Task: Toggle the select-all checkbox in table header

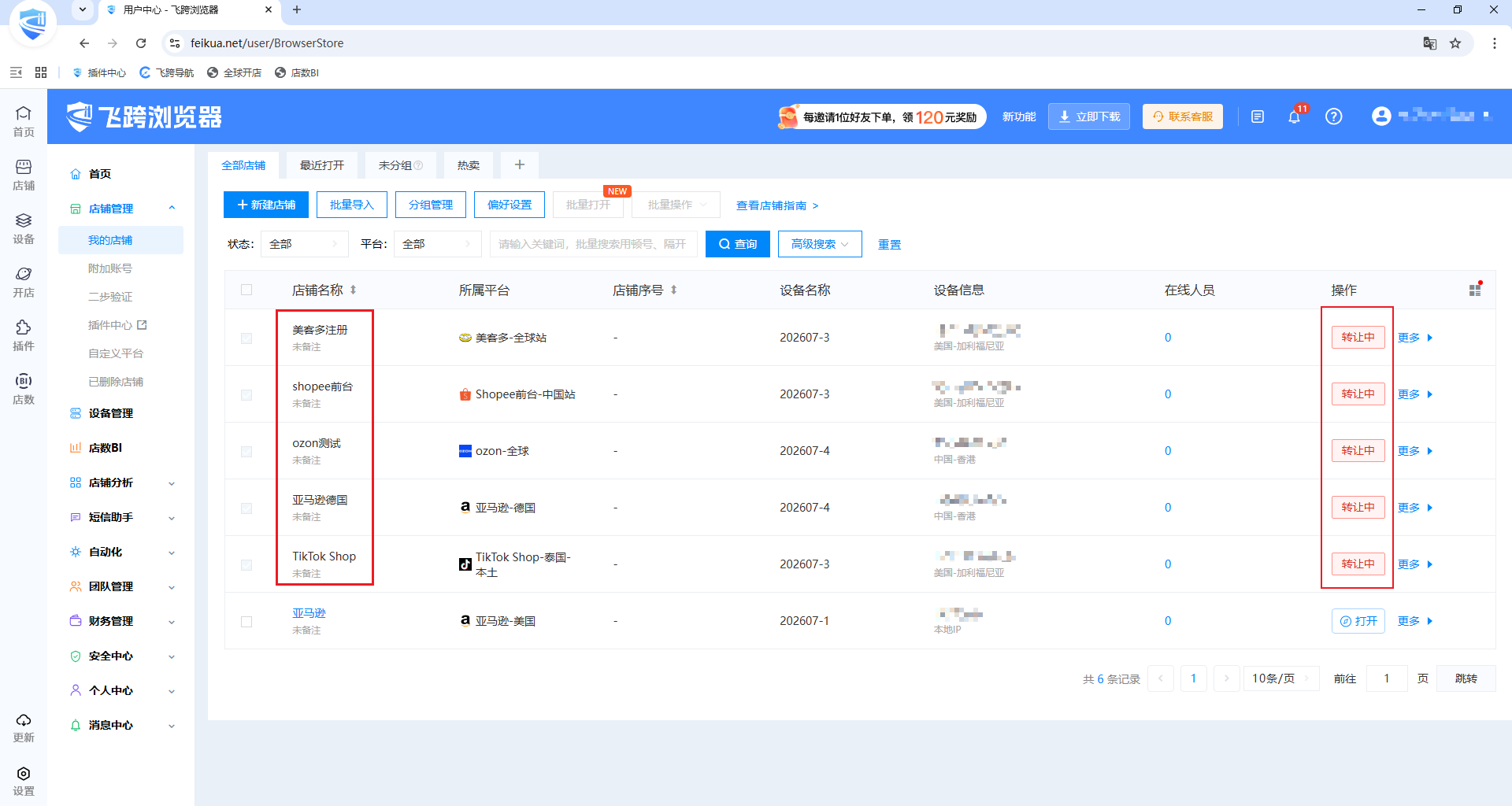Action: 246,290
